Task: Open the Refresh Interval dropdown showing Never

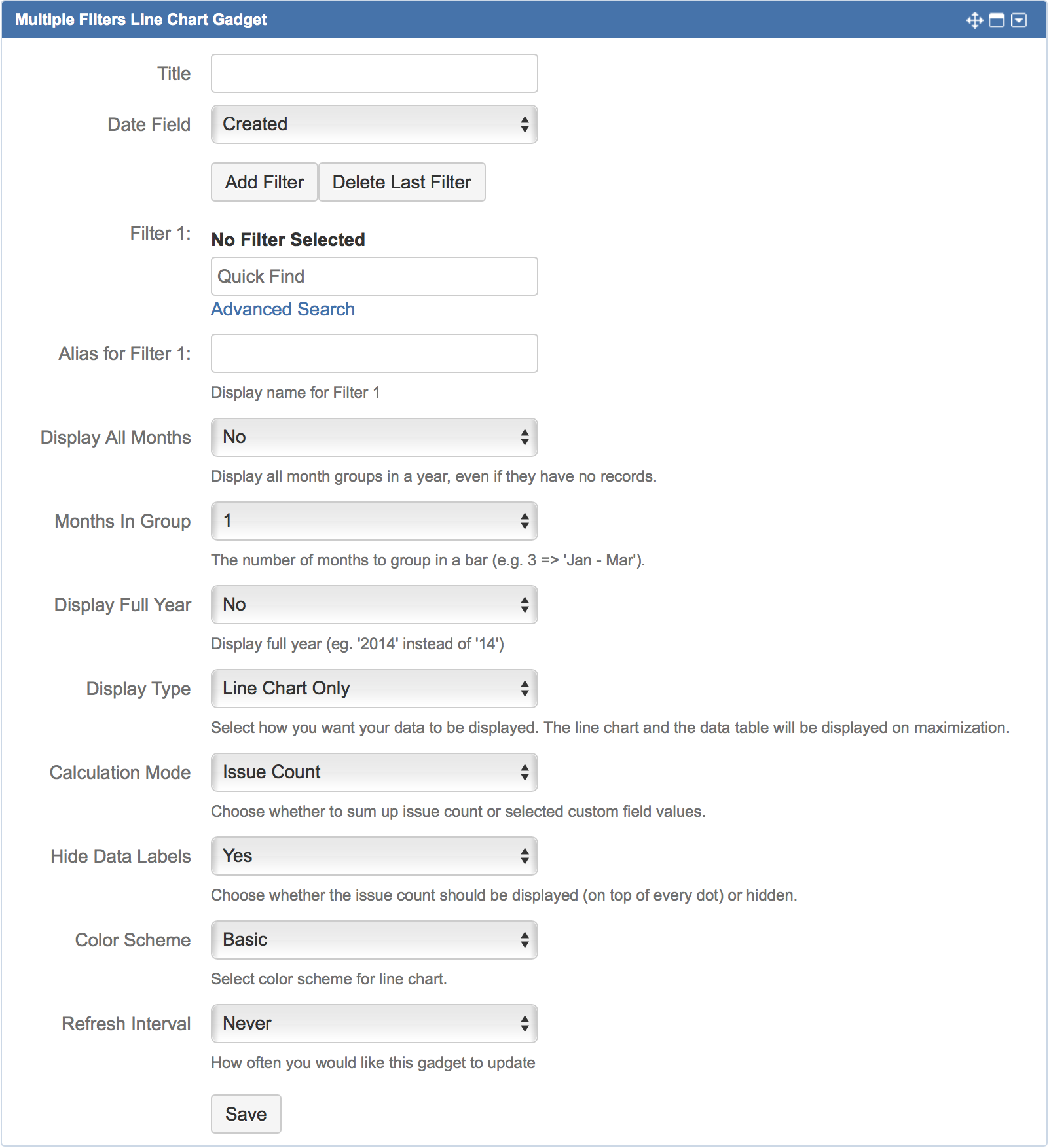Action: [373, 1023]
